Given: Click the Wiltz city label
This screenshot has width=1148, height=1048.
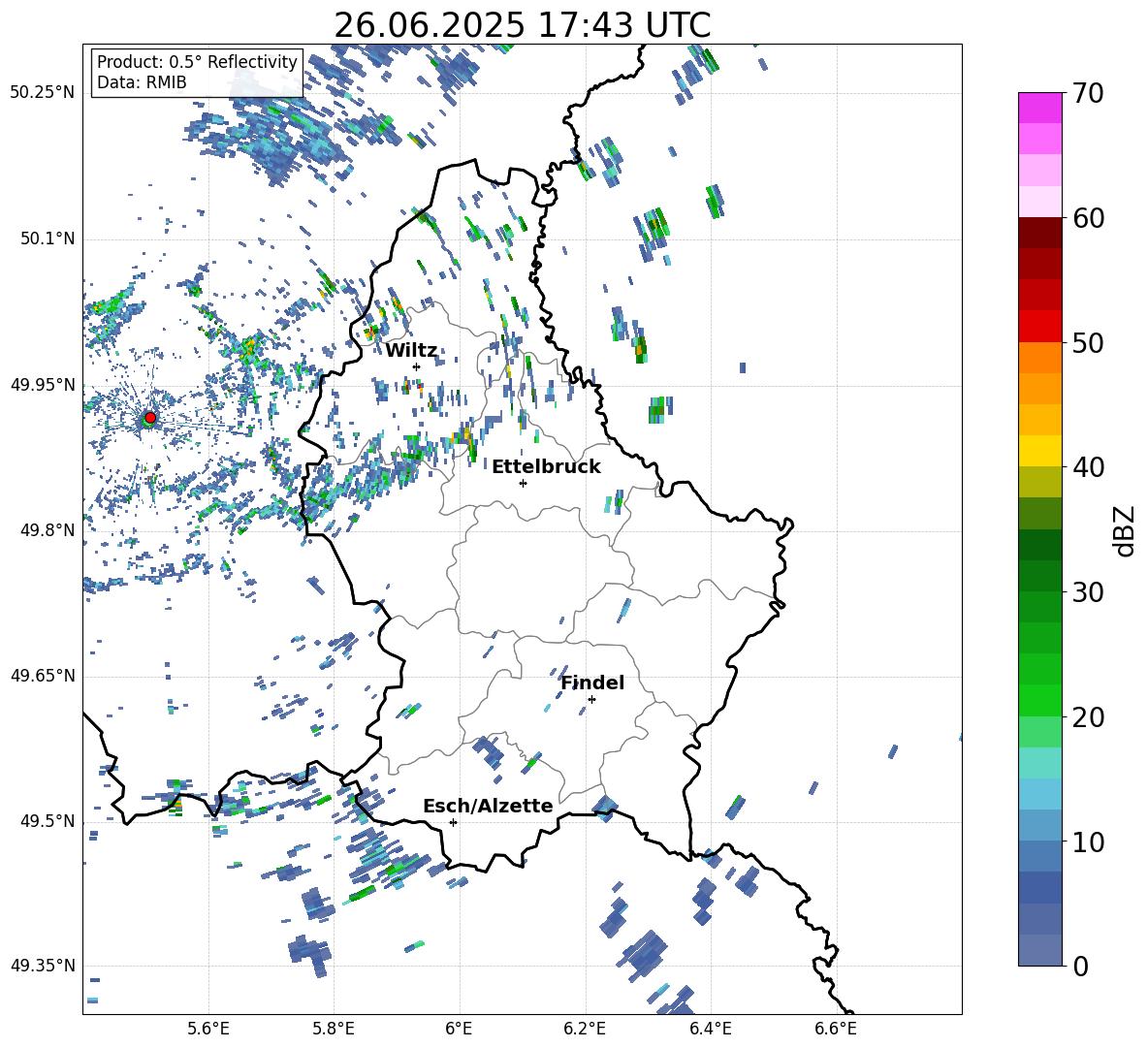Looking at the screenshot, I should (411, 350).
